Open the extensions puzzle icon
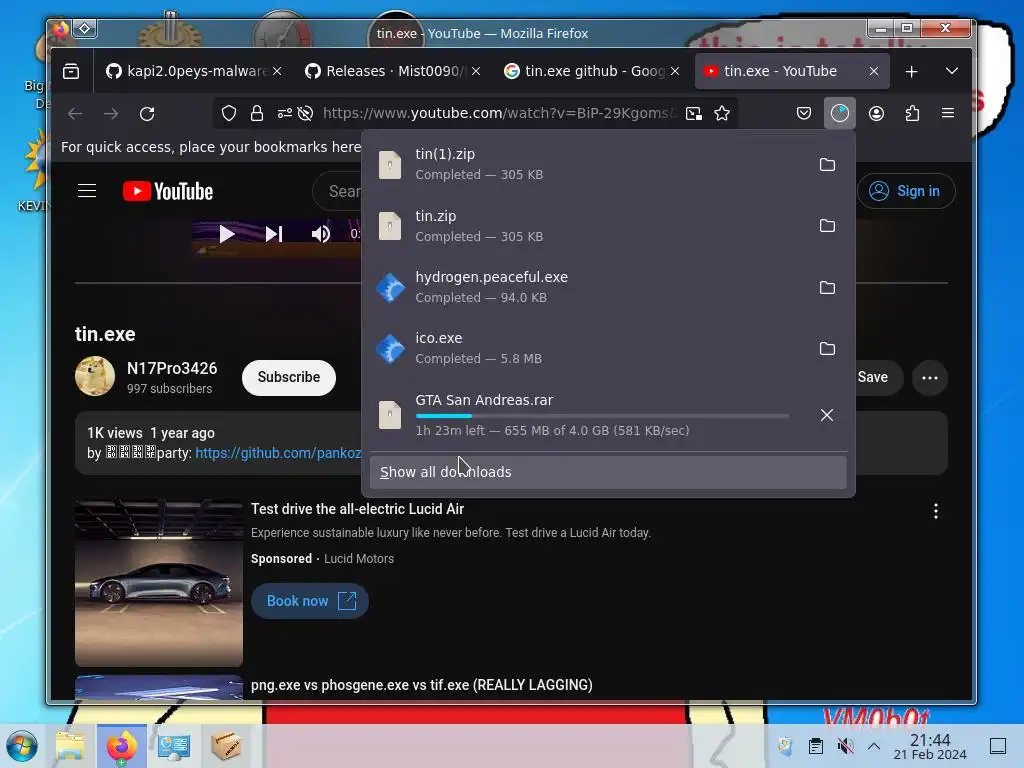The height and width of the screenshot is (768, 1024). (x=912, y=114)
